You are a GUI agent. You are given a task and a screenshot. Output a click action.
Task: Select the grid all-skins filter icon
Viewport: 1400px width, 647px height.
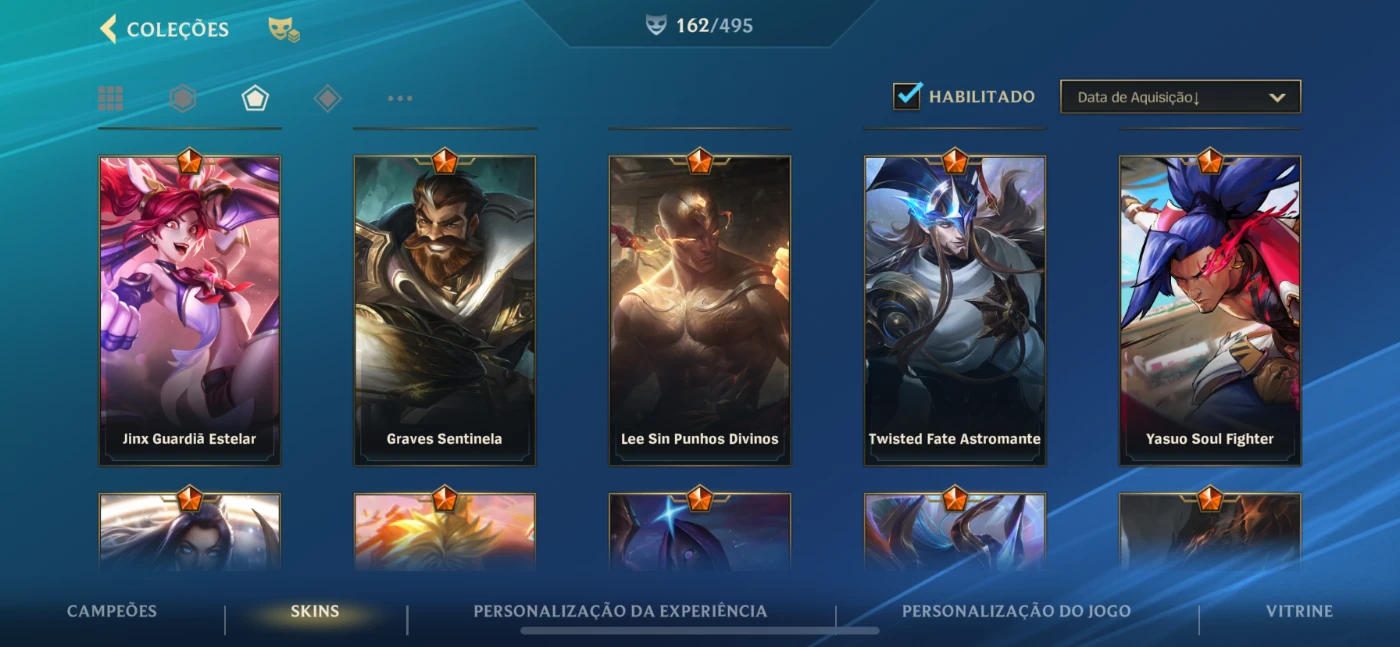click(110, 98)
